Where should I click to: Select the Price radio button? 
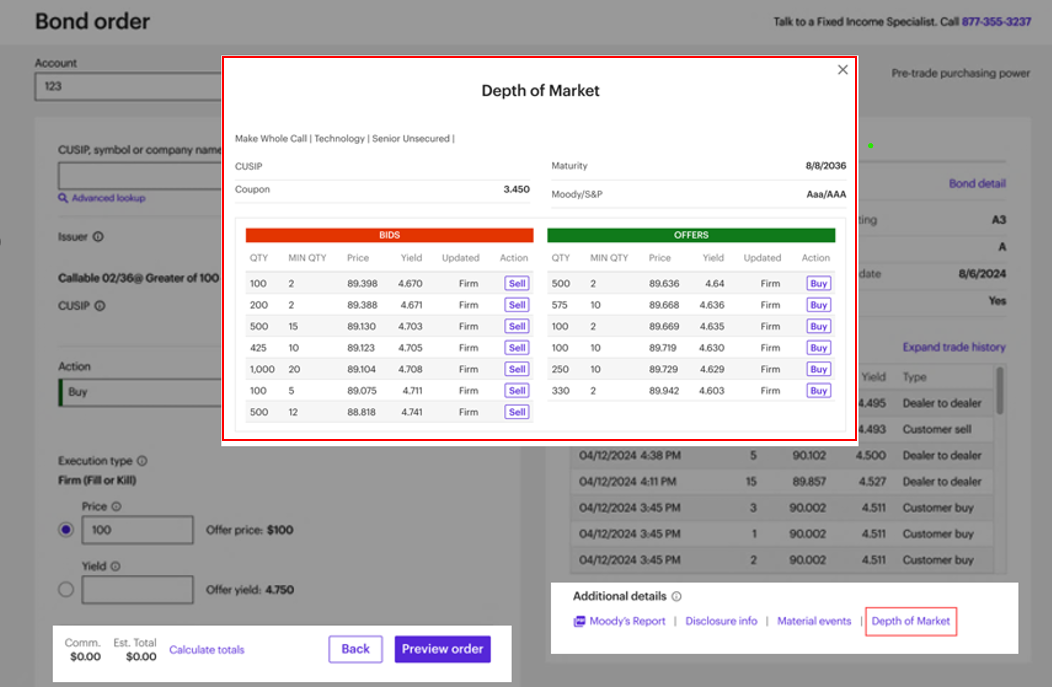click(x=65, y=531)
